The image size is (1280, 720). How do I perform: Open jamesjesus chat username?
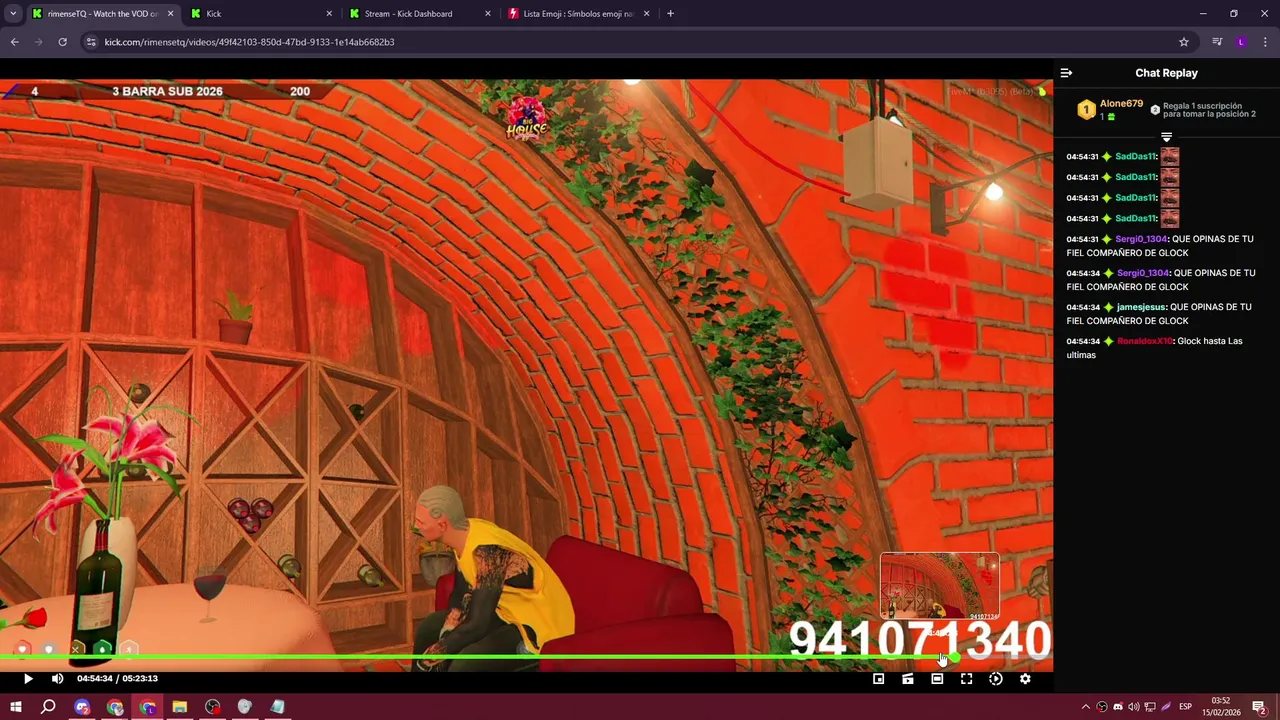tap(1141, 307)
